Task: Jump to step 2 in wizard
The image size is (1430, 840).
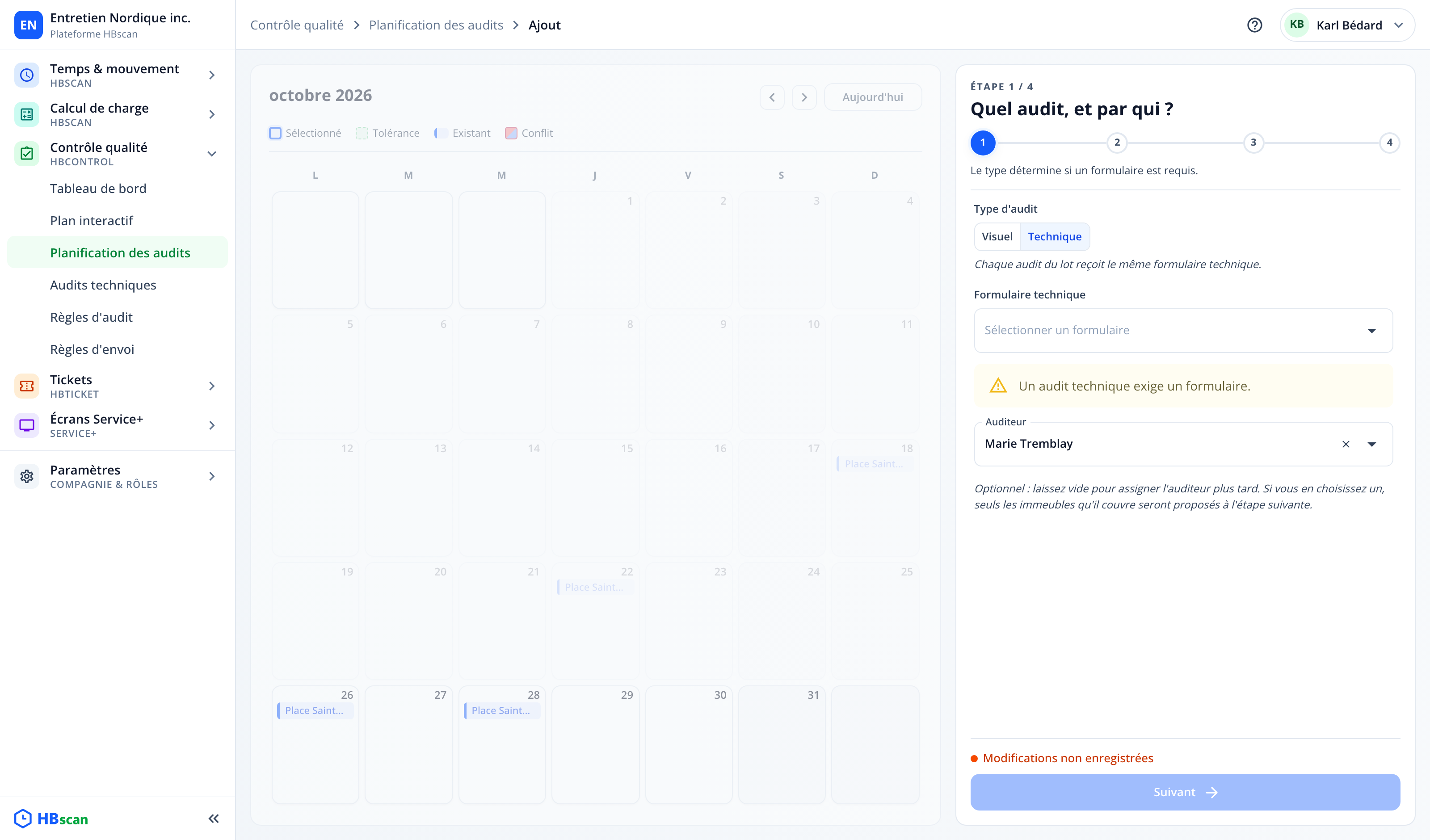Action: click(x=1117, y=143)
